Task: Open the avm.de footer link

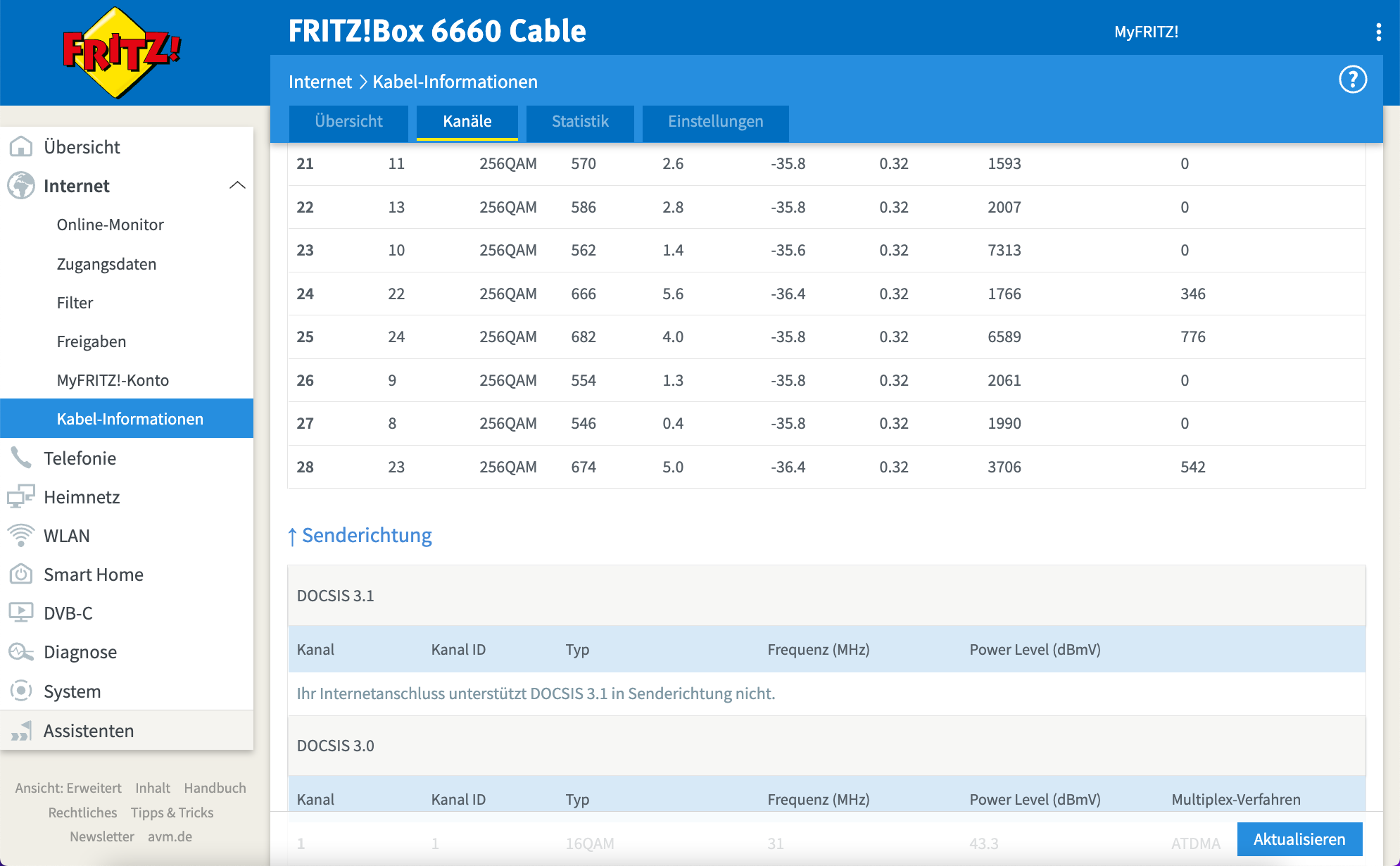Action: [x=170, y=836]
